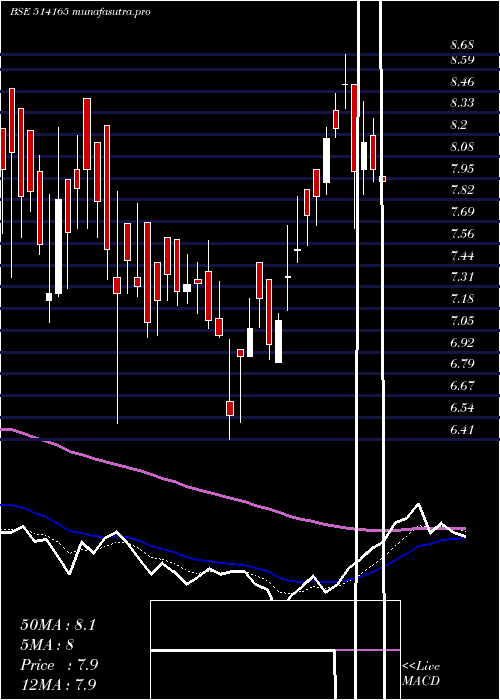Click the <<Live MACD label

(421, 673)
